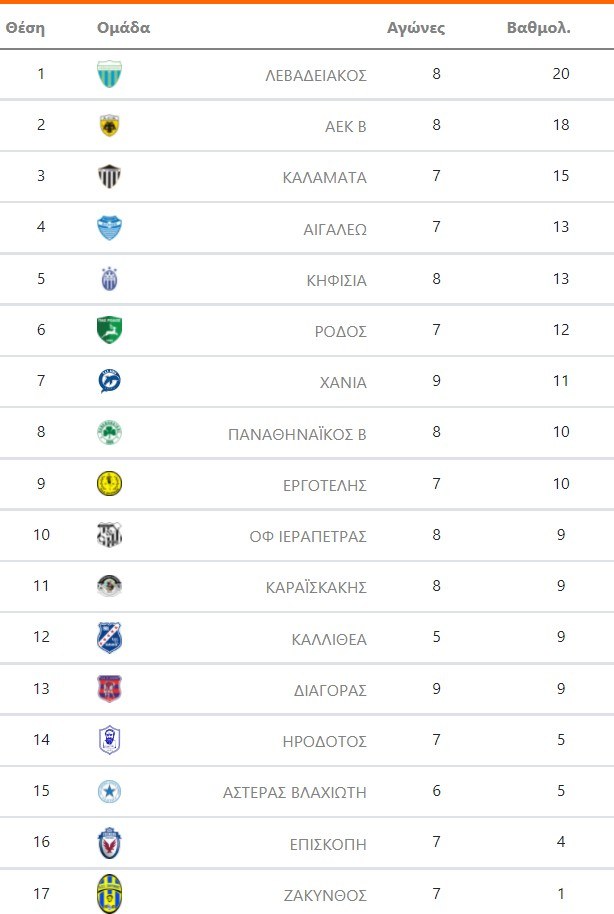The width and height of the screenshot is (614, 914).
Task: Open the ΑΙΓΑΛΕΩ team name link
Action: click(335, 229)
